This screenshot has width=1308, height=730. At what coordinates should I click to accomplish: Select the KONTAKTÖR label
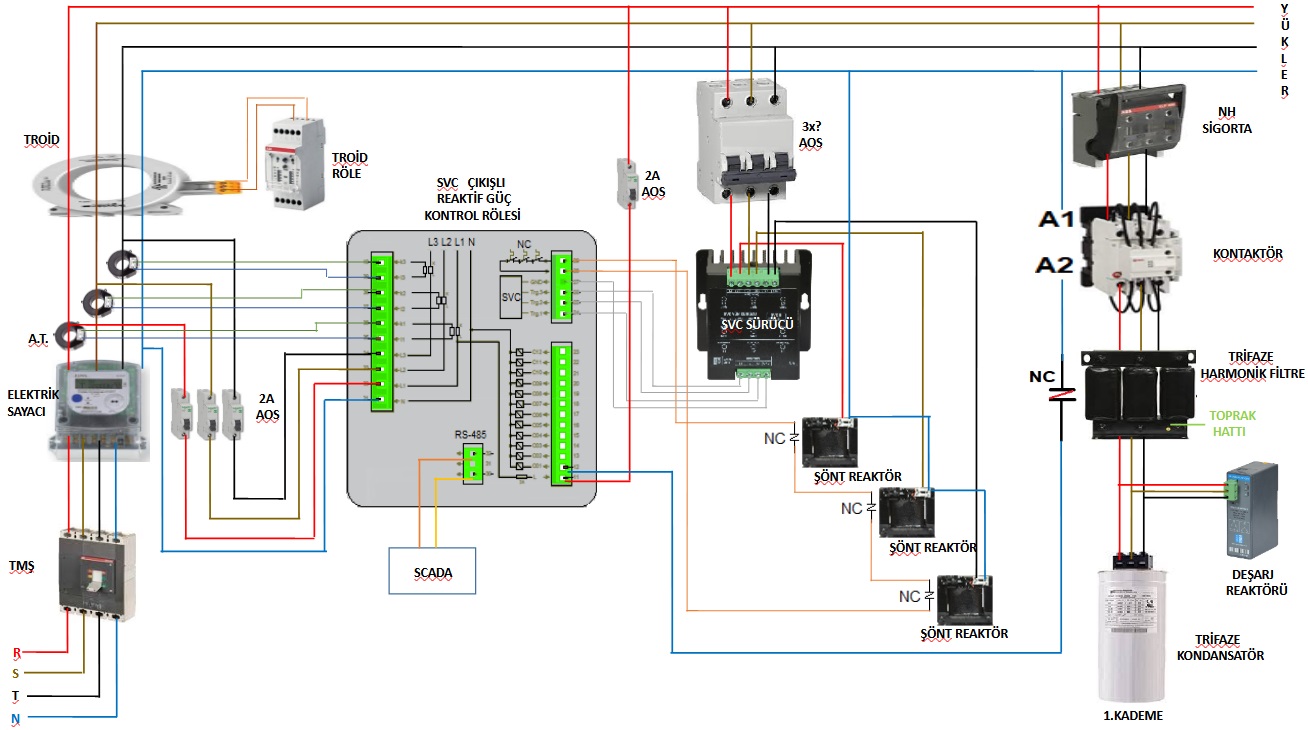click(x=1247, y=254)
